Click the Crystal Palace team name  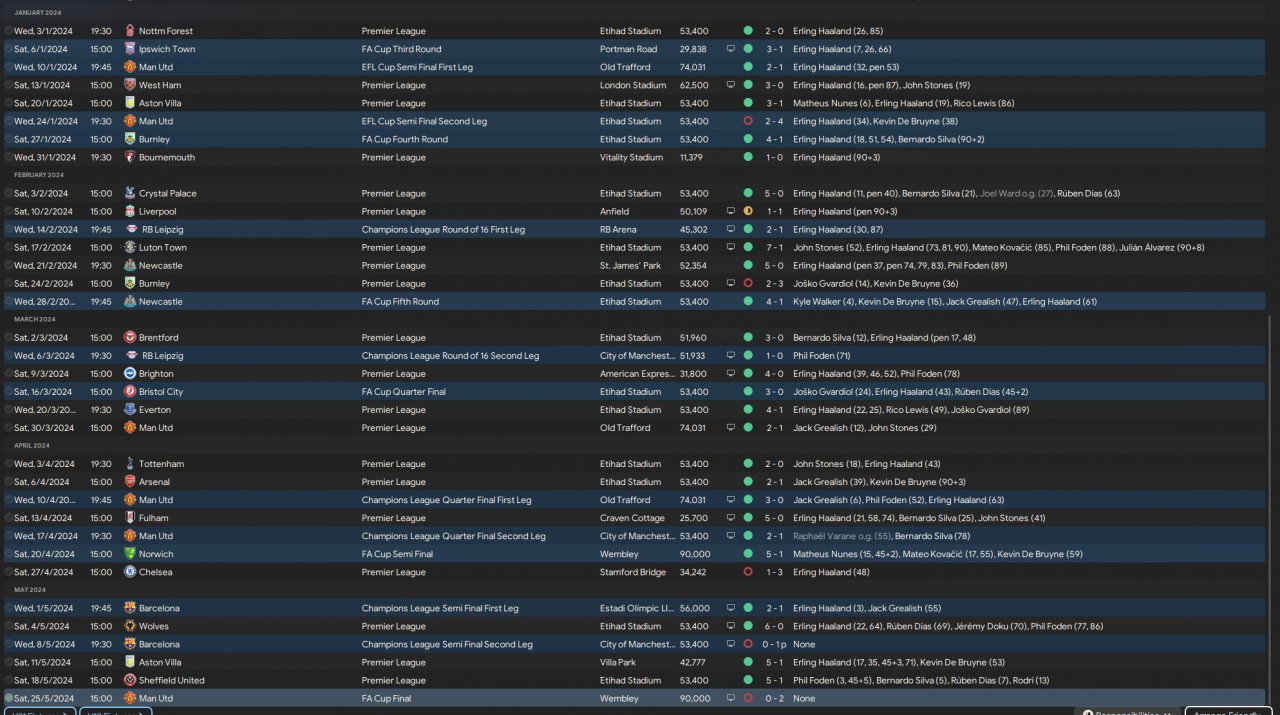coord(166,193)
